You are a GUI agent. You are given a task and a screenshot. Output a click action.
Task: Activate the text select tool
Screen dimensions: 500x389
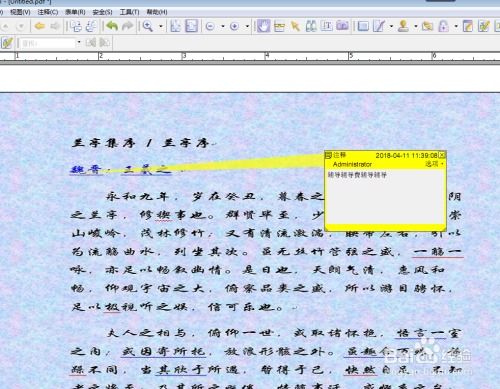point(327,26)
